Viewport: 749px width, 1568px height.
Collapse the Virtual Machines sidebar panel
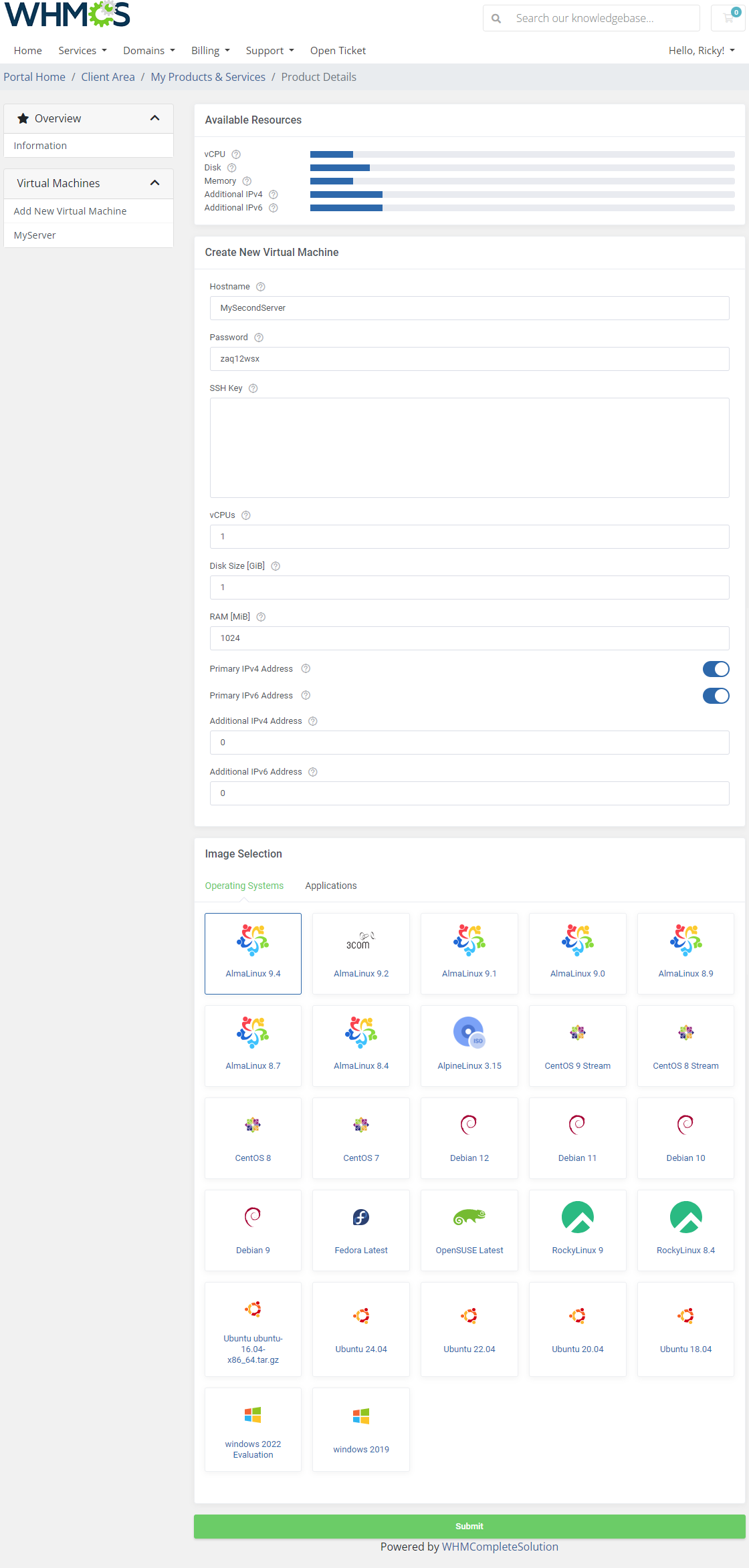(x=155, y=183)
